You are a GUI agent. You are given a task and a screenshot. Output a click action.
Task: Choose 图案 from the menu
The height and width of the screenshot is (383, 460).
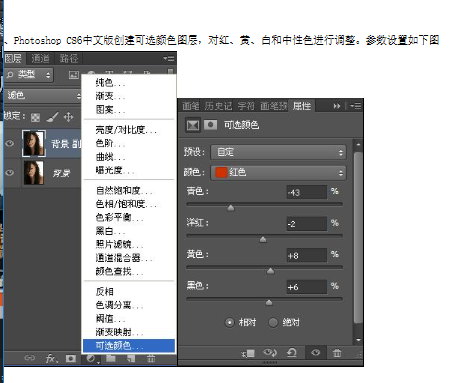[129, 109]
